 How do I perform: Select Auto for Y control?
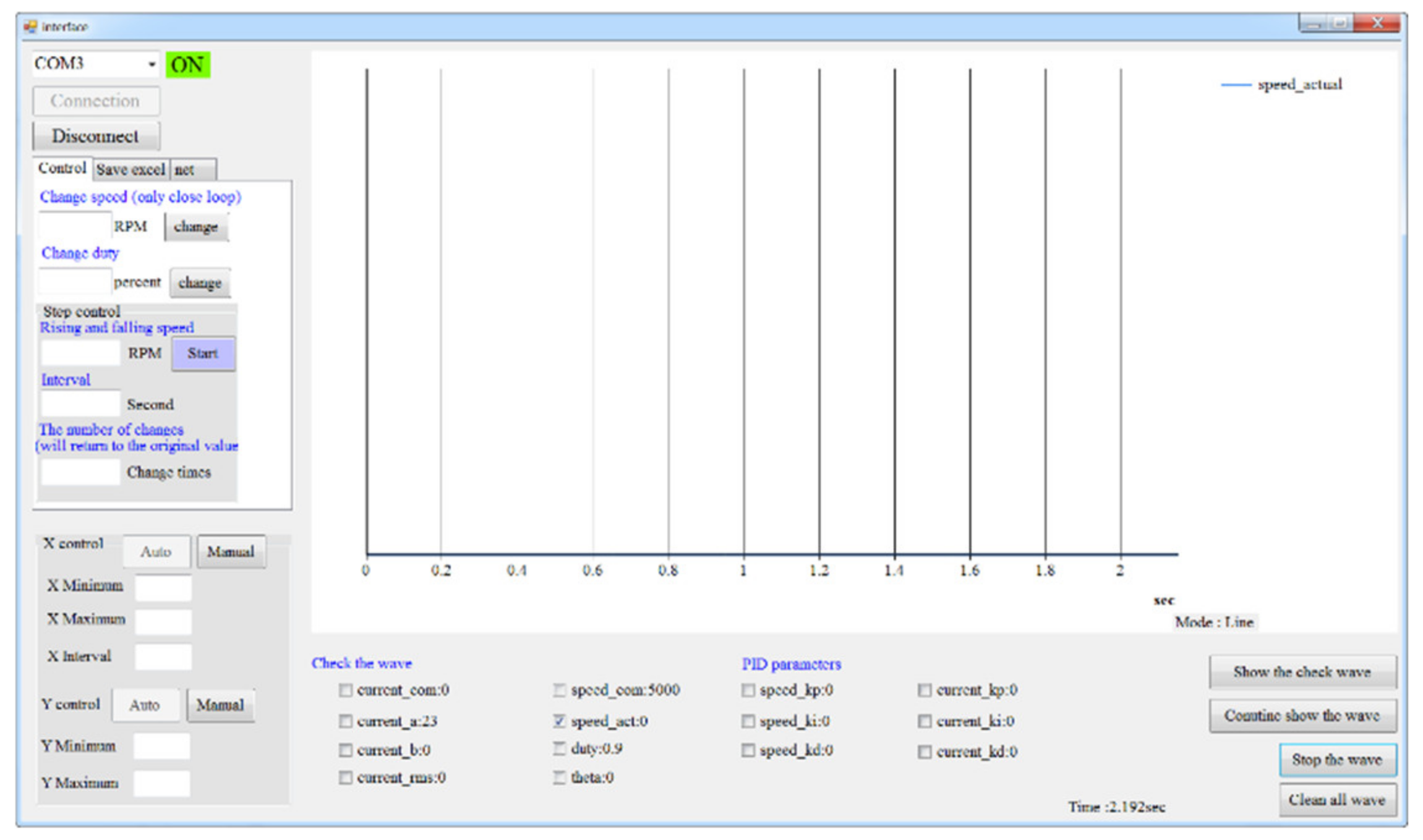[x=145, y=705]
